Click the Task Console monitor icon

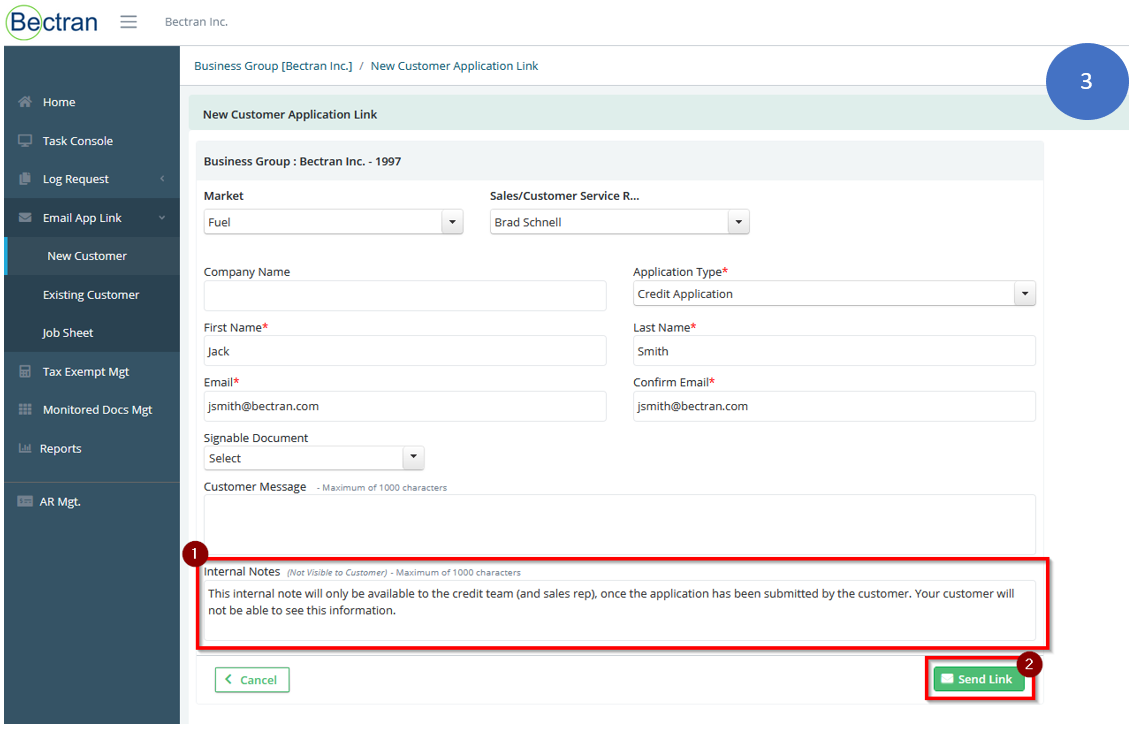click(x=25, y=141)
